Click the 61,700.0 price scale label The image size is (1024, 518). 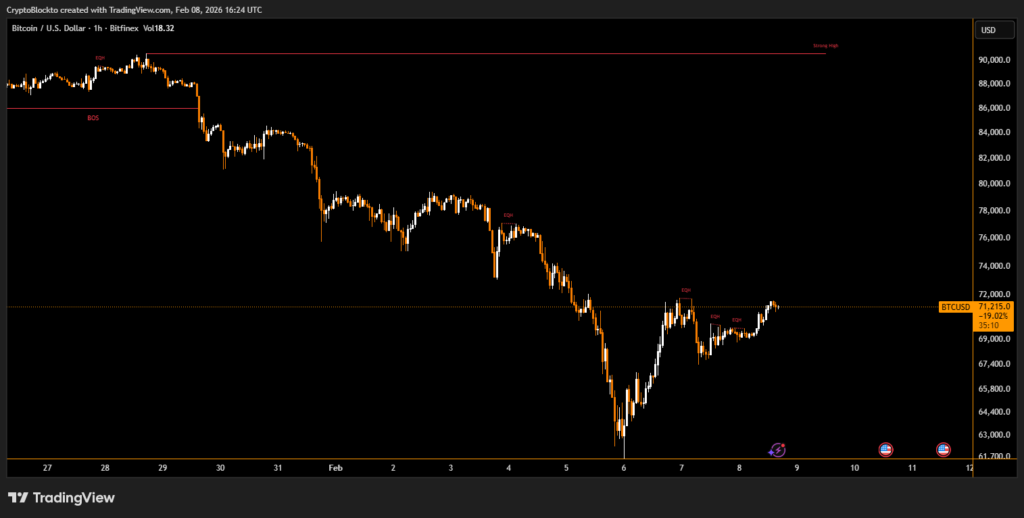(x=995, y=456)
